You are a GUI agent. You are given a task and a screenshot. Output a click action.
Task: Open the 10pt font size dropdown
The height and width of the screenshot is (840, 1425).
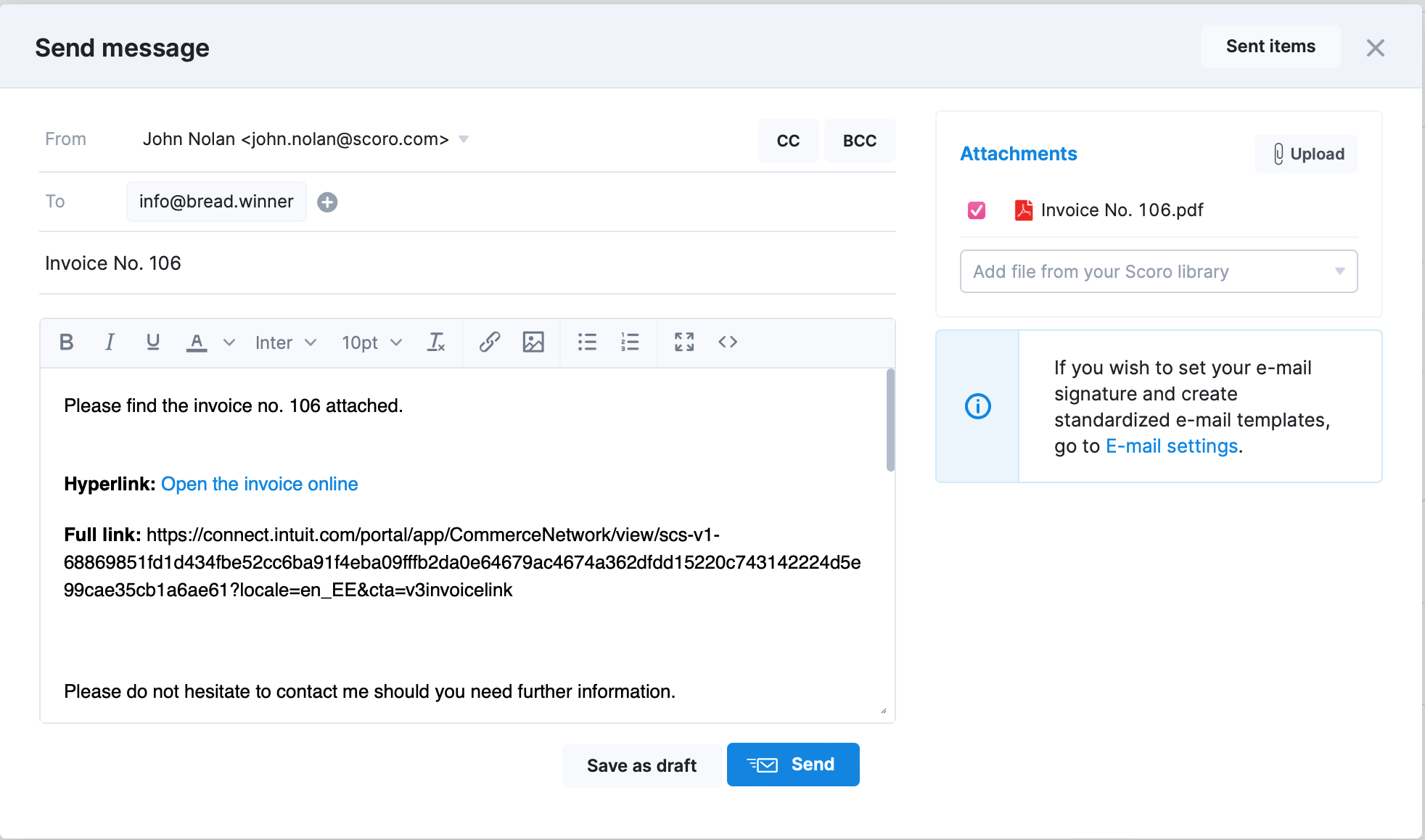coord(371,342)
